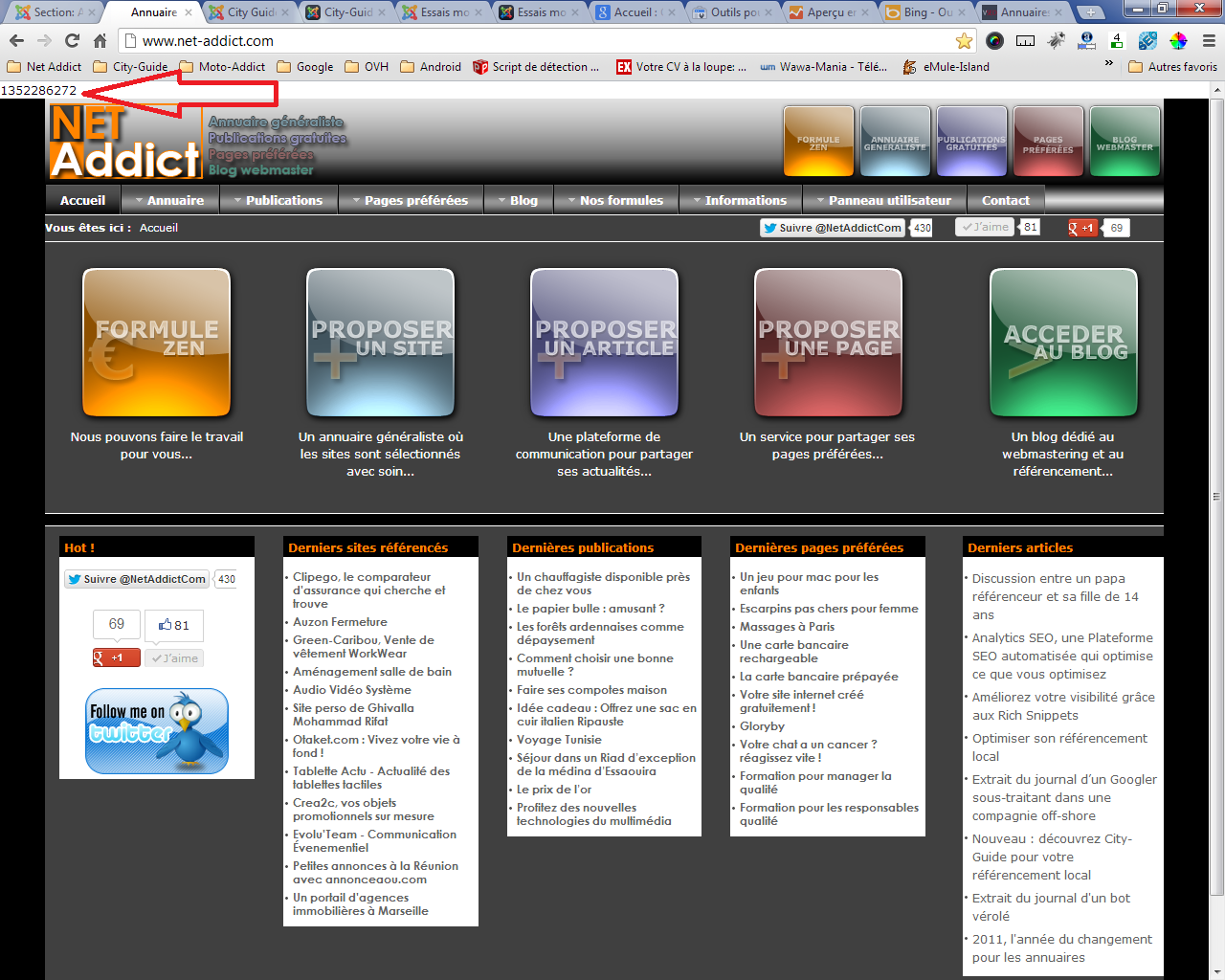Select the Accueil navigation menu item
The image size is (1225, 980).
[82, 200]
